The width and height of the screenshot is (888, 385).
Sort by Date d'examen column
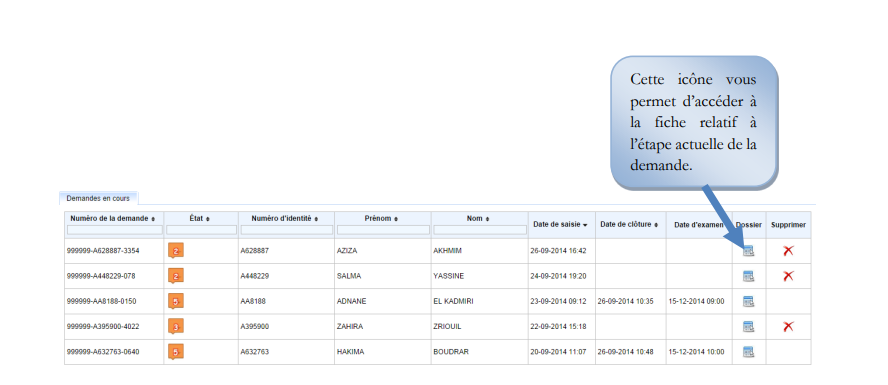(x=699, y=225)
